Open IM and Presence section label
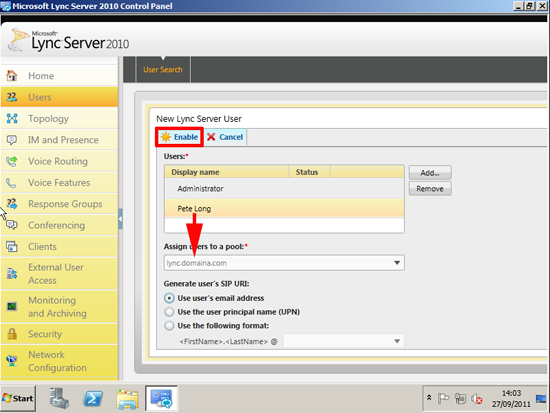The height and width of the screenshot is (413, 550). (63, 140)
